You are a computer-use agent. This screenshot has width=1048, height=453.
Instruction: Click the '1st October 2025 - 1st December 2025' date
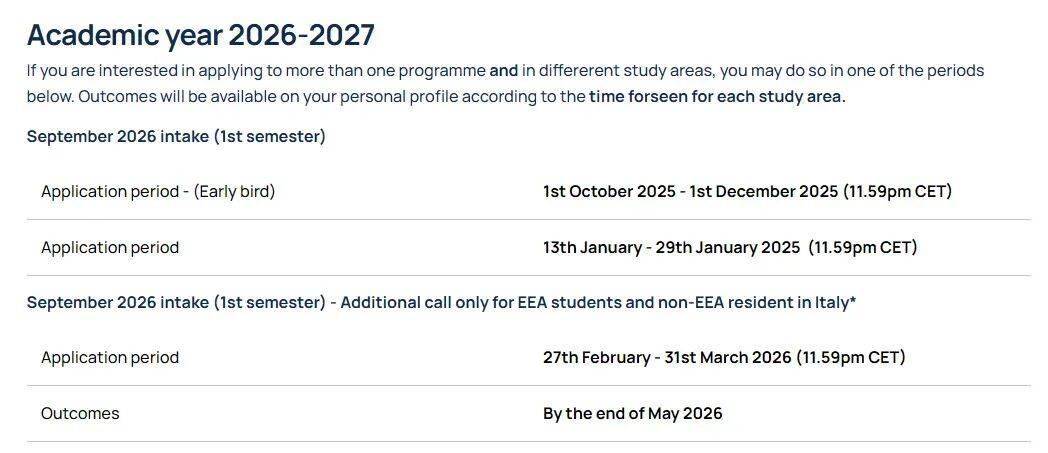coord(690,192)
